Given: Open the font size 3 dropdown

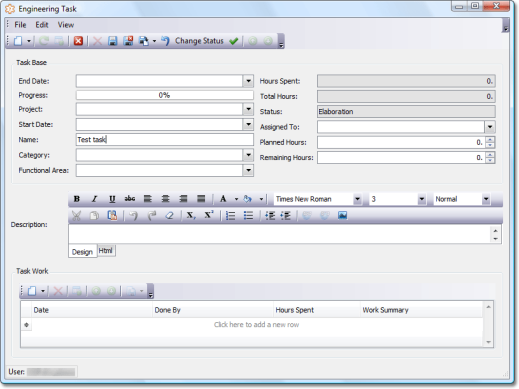Looking at the screenshot, I should pyautogui.click(x=422, y=199).
